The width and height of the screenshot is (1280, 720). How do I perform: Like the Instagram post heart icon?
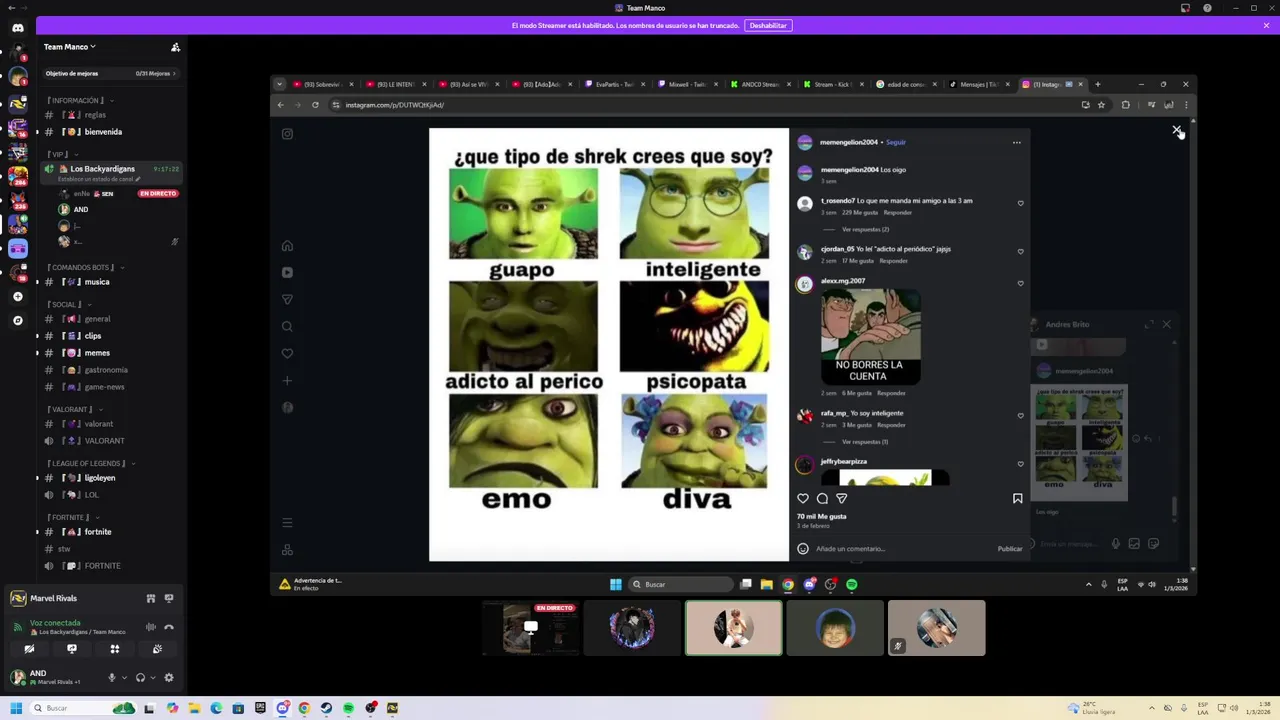pyautogui.click(x=803, y=498)
